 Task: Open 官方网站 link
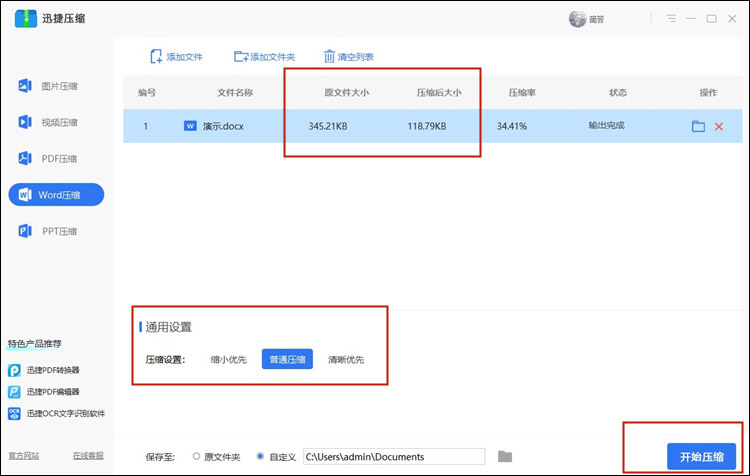pos(24,455)
